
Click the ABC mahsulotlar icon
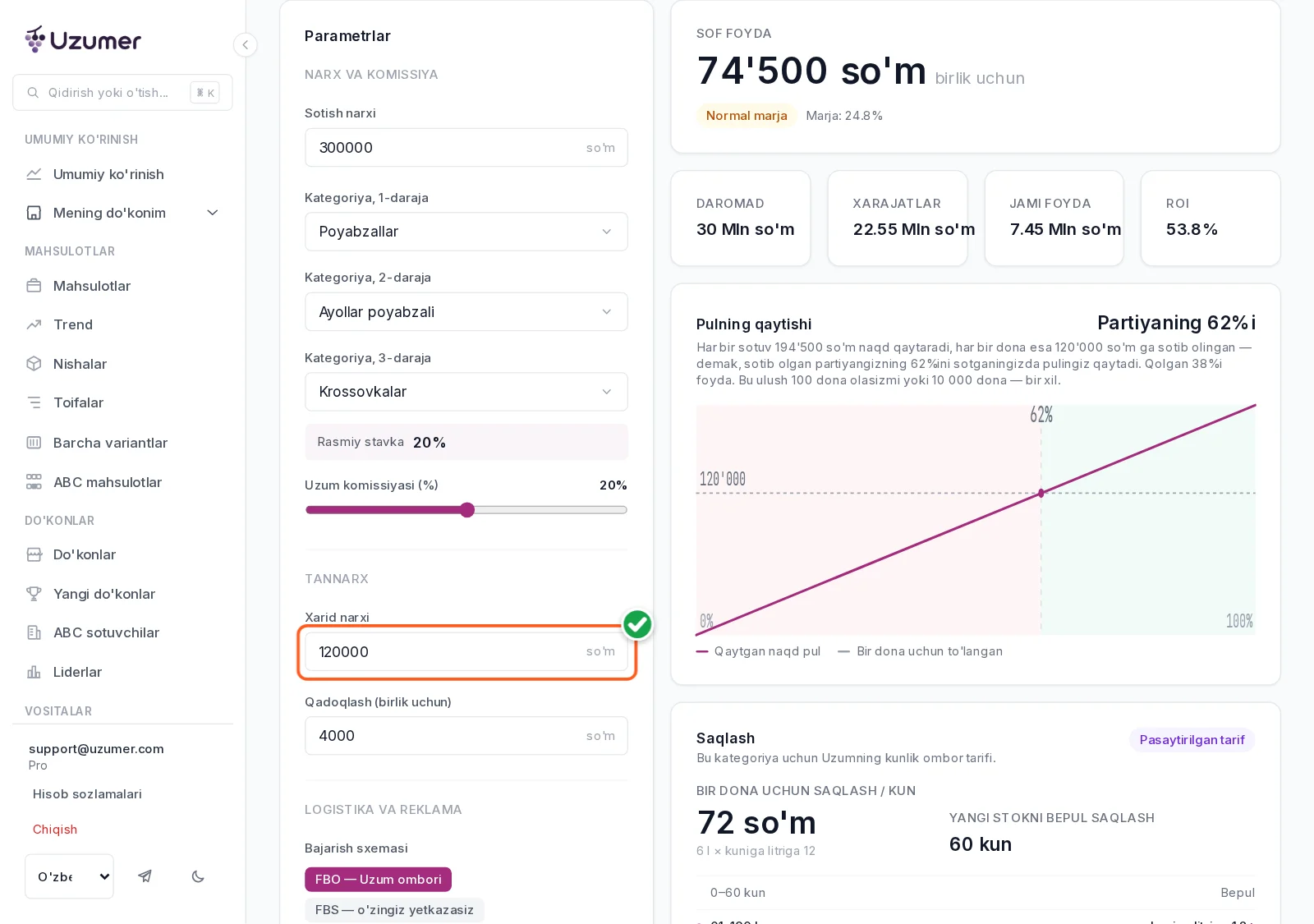click(x=34, y=482)
